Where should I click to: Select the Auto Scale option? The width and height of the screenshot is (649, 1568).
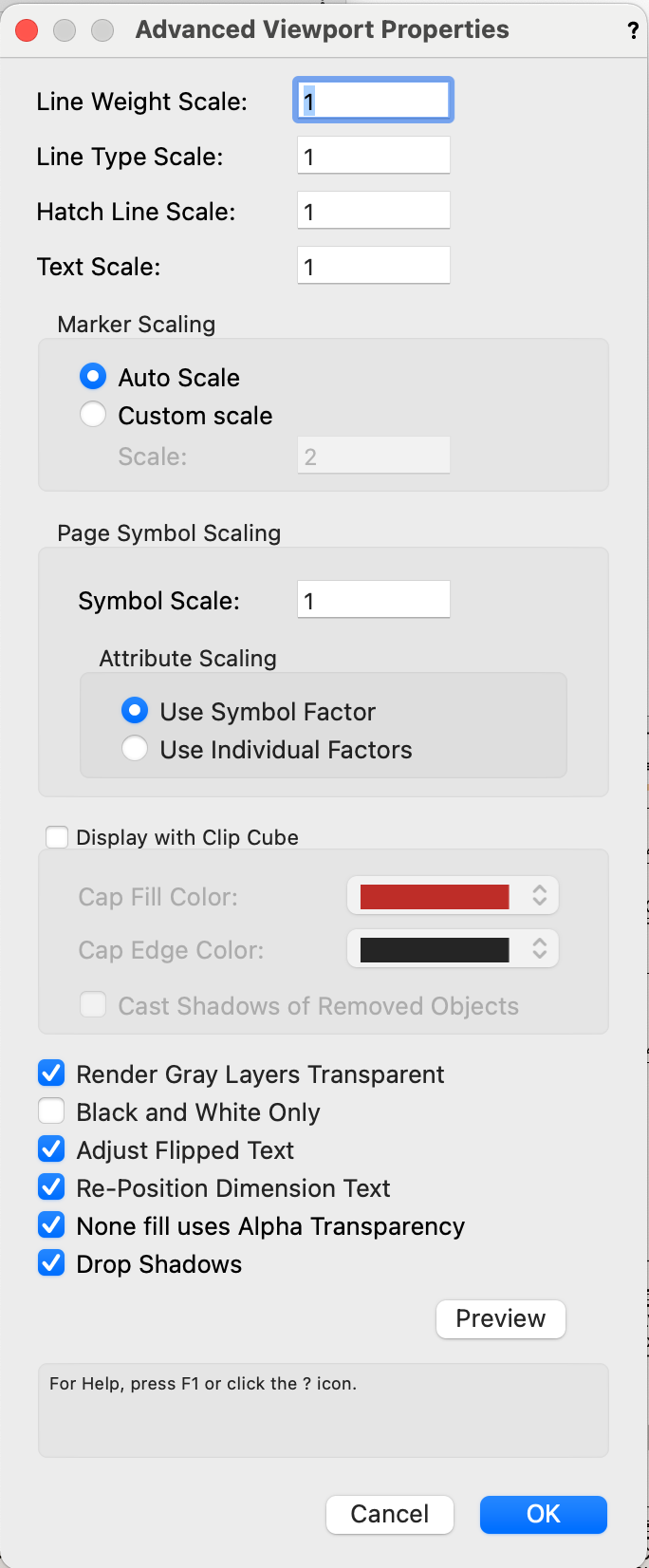pos(93,376)
